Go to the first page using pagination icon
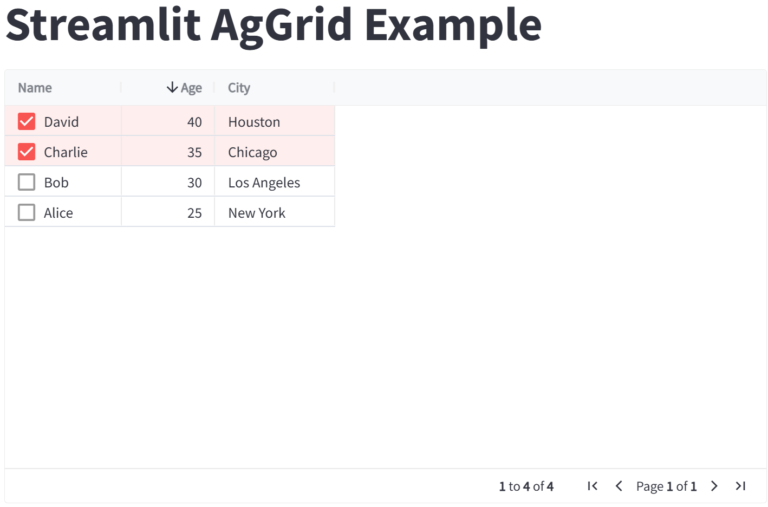 [x=592, y=486]
